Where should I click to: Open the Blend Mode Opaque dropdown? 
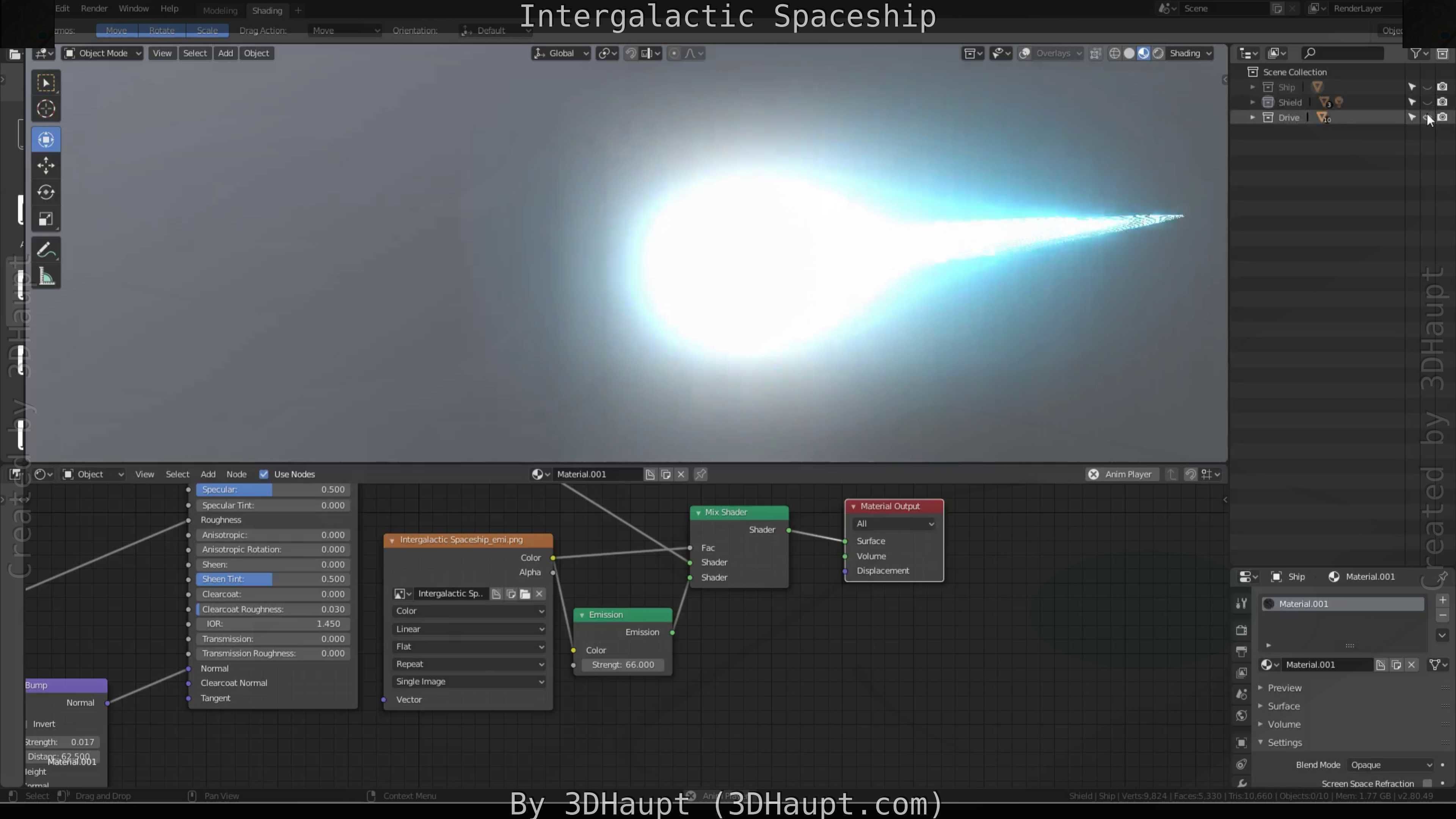pos(1390,765)
